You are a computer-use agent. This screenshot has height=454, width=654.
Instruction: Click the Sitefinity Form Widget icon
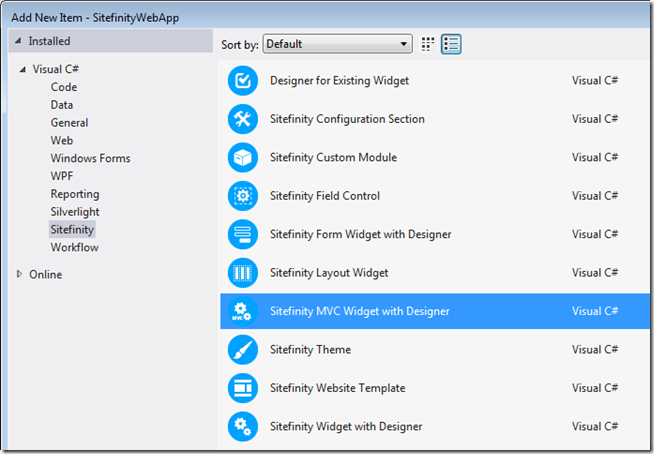(x=243, y=234)
